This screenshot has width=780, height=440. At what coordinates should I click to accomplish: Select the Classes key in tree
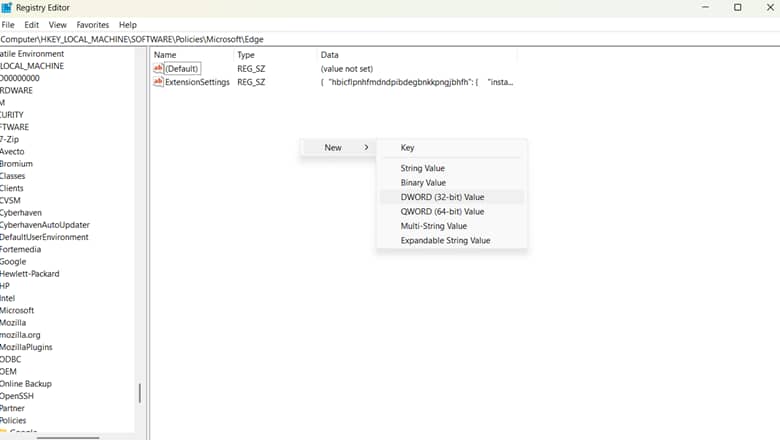point(12,176)
